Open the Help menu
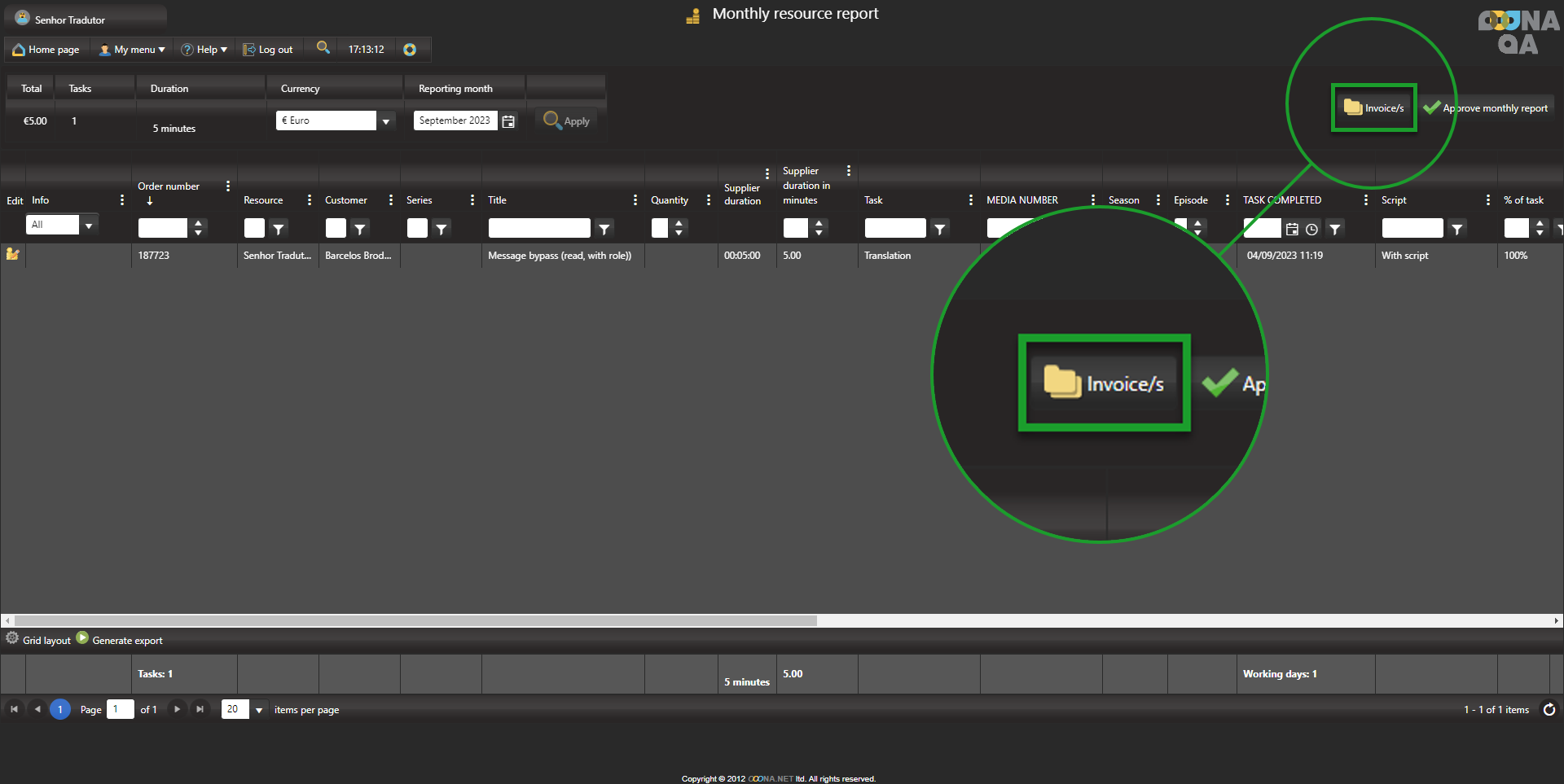 point(204,50)
